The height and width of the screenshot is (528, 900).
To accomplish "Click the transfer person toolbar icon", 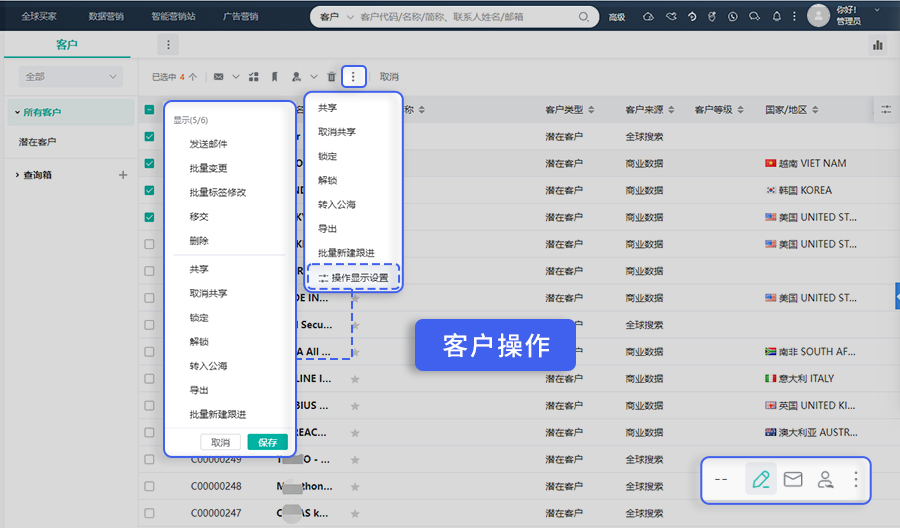I will pyautogui.click(x=296, y=77).
